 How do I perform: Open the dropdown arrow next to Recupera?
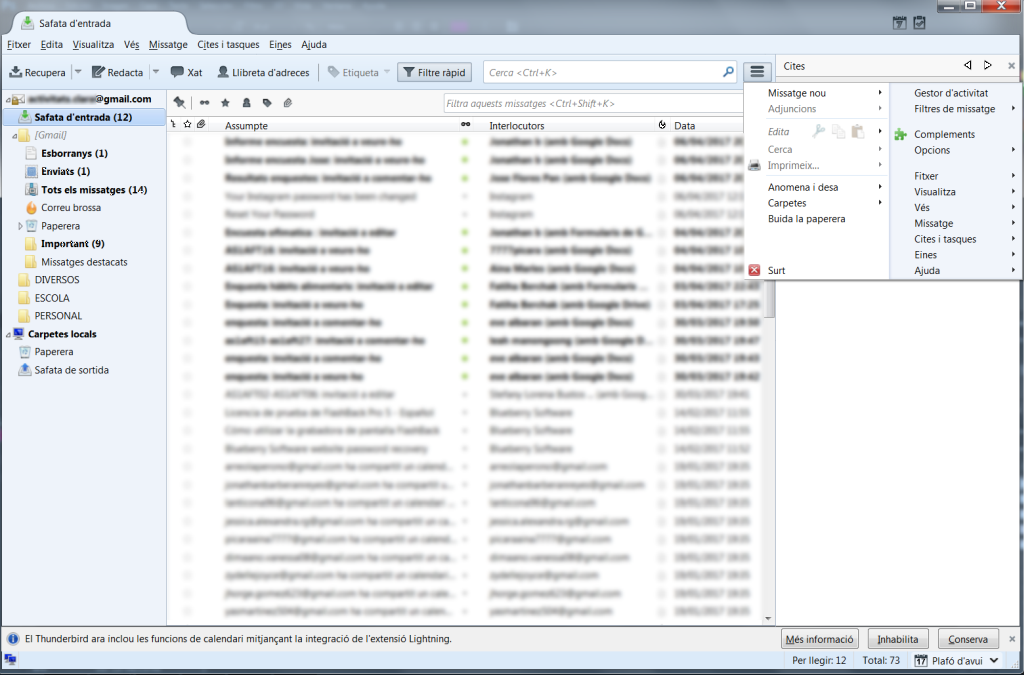(77, 72)
